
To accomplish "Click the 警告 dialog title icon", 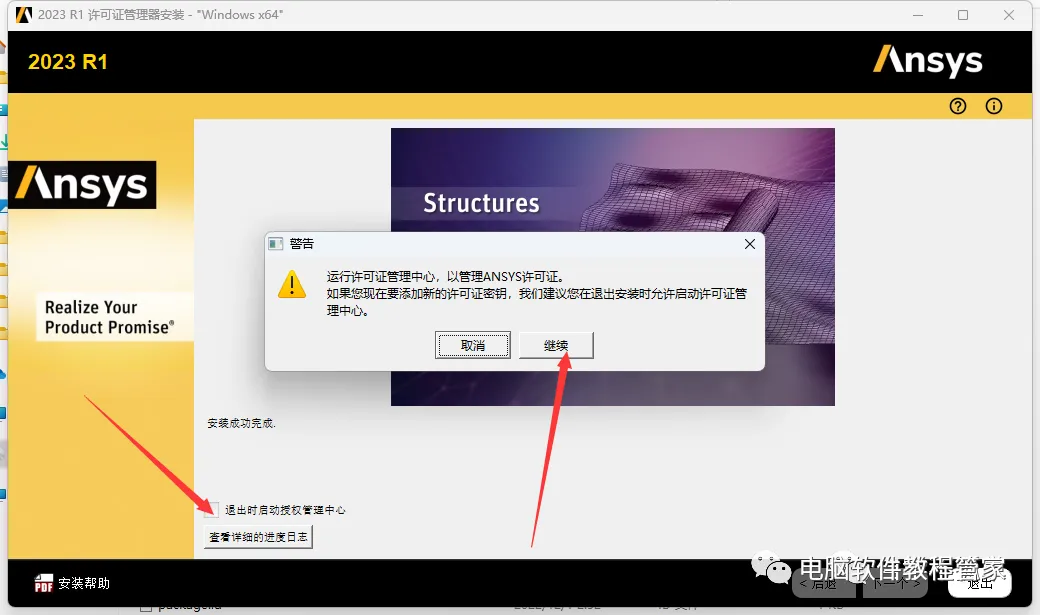I will point(275,244).
